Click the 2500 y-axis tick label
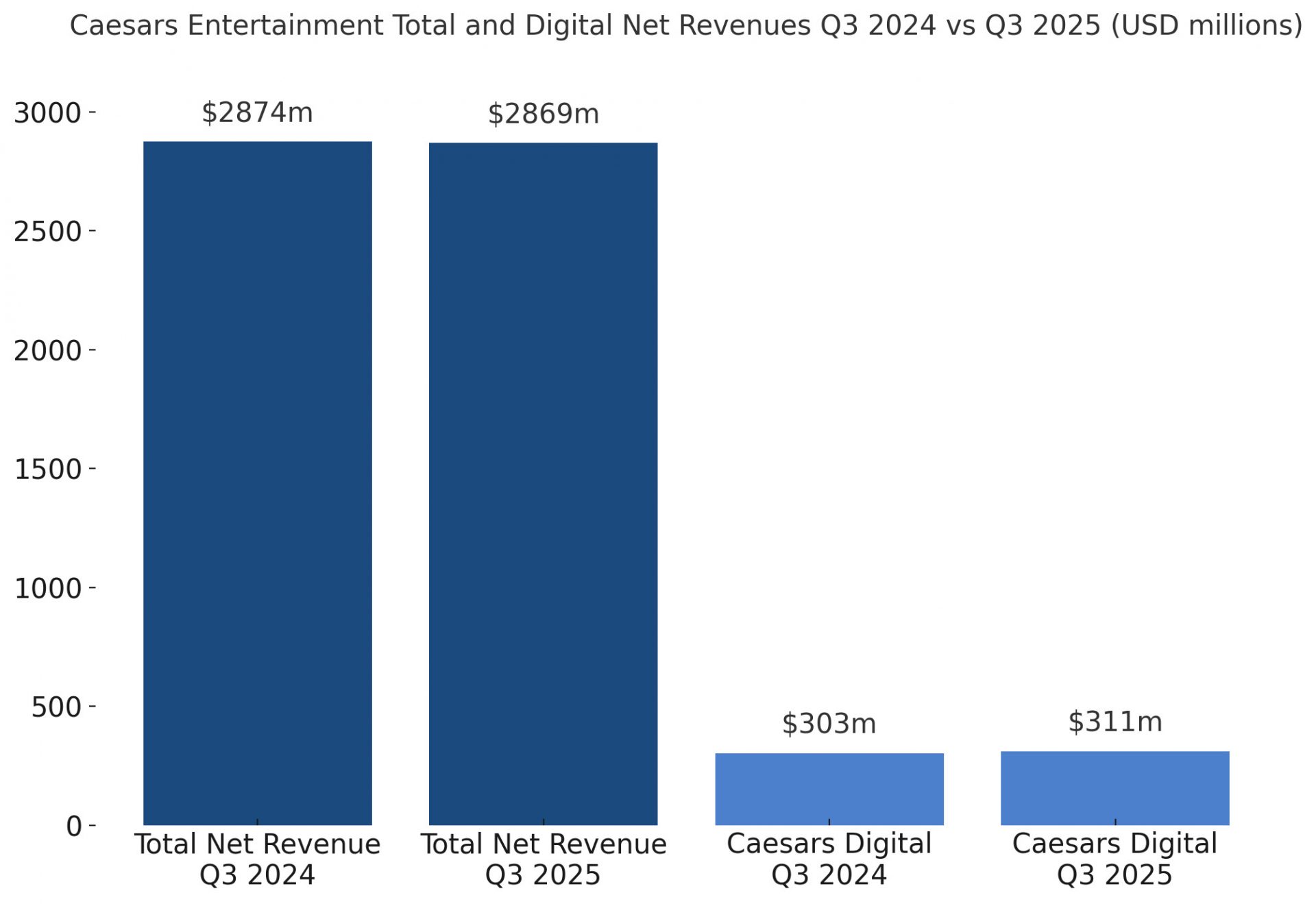The width and height of the screenshot is (1316, 904). [47, 232]
